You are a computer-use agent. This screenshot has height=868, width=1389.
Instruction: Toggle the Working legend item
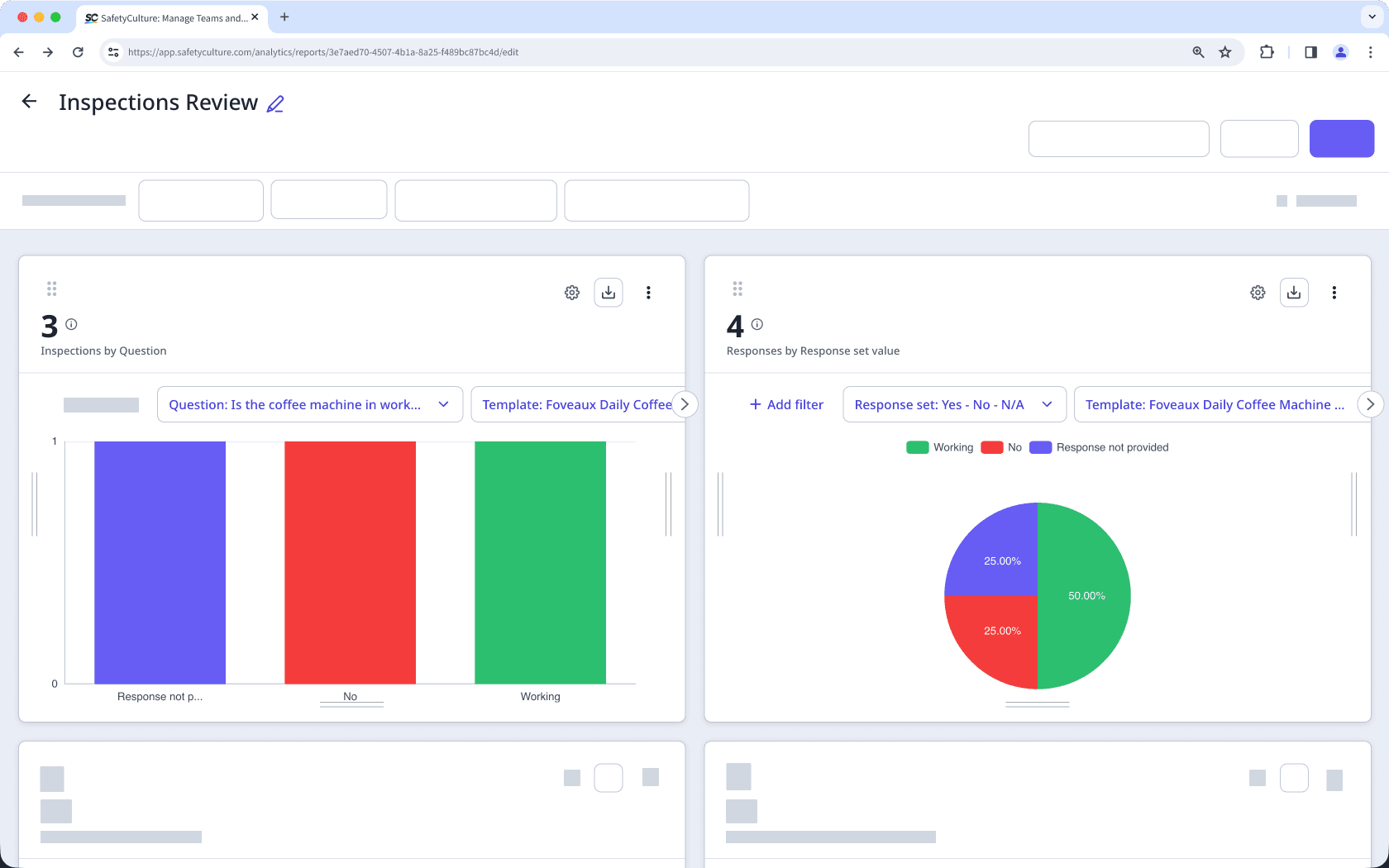click(x=939, y=447)
